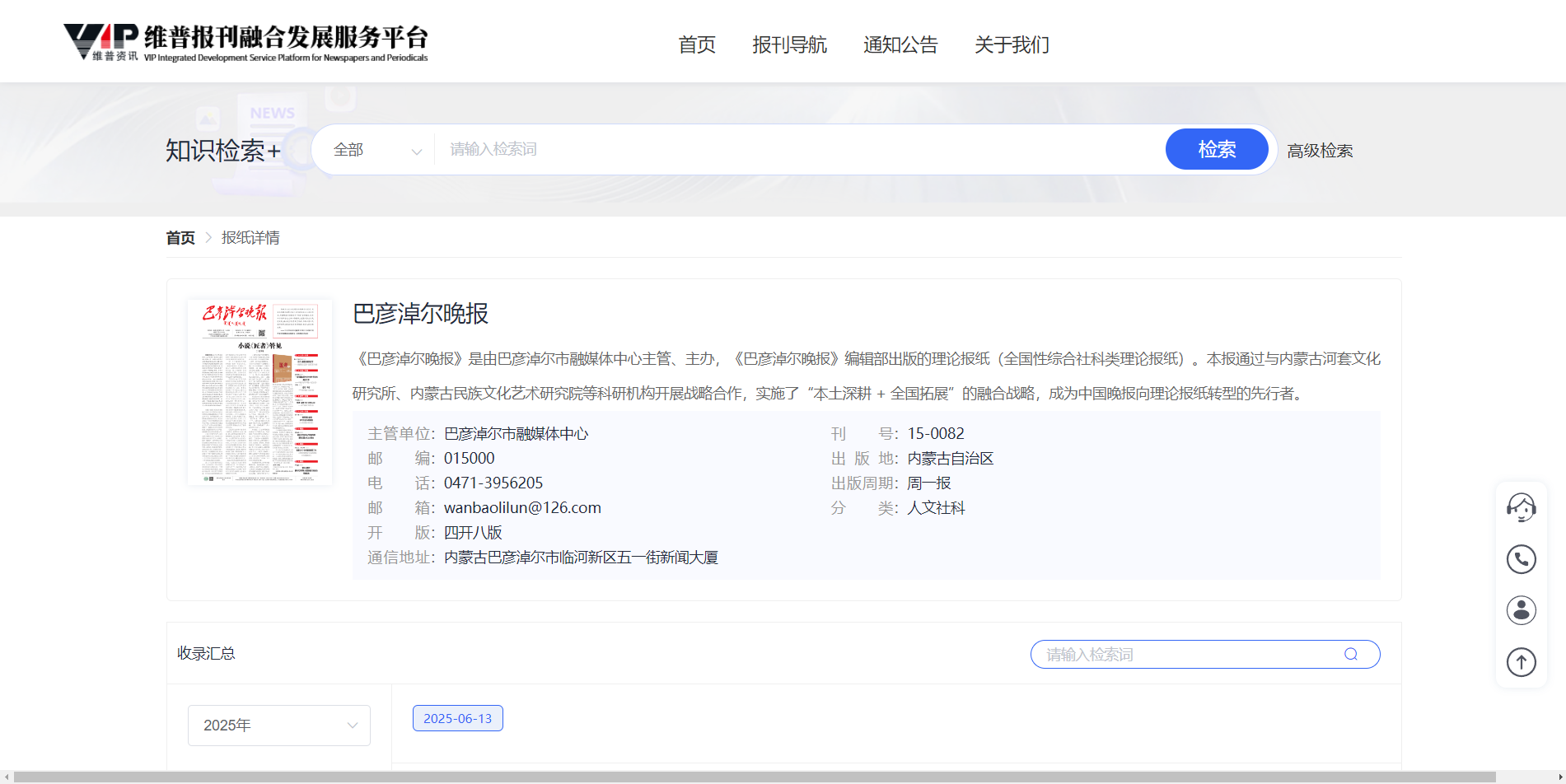Click the horizontal scrollbar at the bottom
Image resolution: width=1566 pixels, height=784 pixels.
(754, 777)
